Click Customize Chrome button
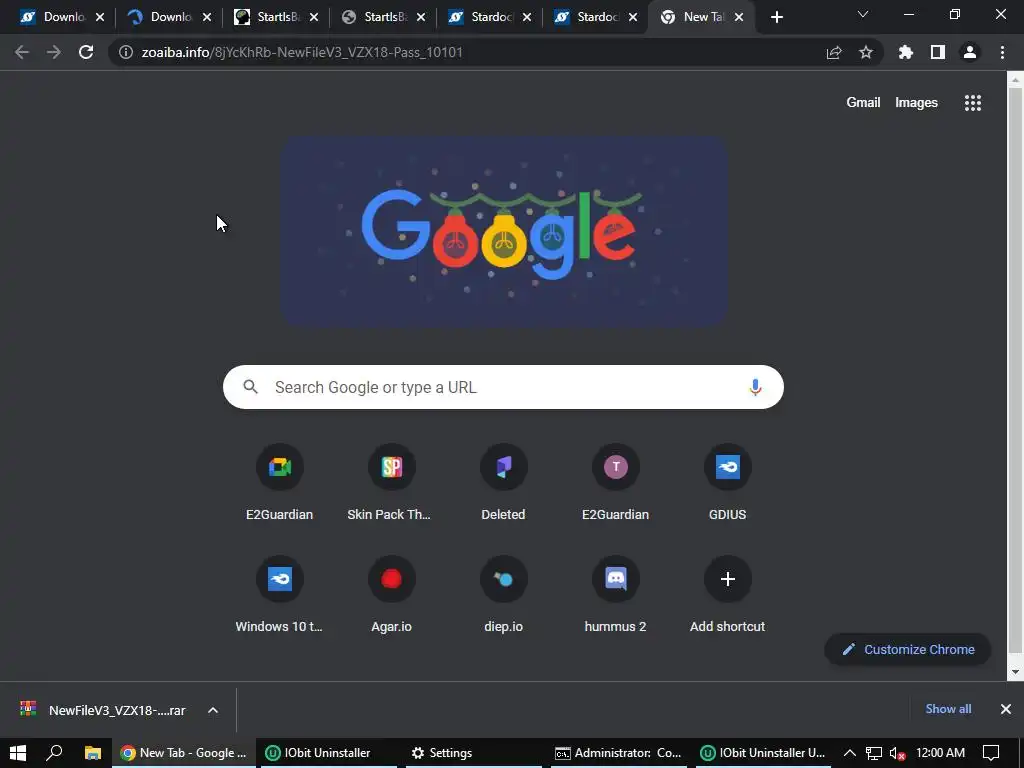Viewport: 1024px width, 768px height. click(x=908, y=649)
